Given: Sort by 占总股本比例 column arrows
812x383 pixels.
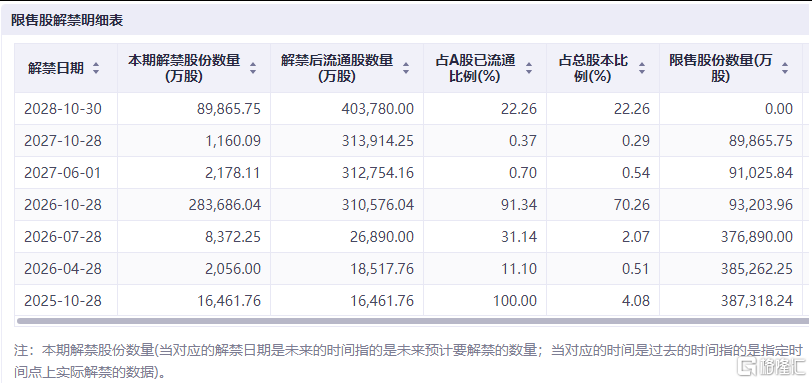Looking at the screenshot, I should tap(642, 68).
